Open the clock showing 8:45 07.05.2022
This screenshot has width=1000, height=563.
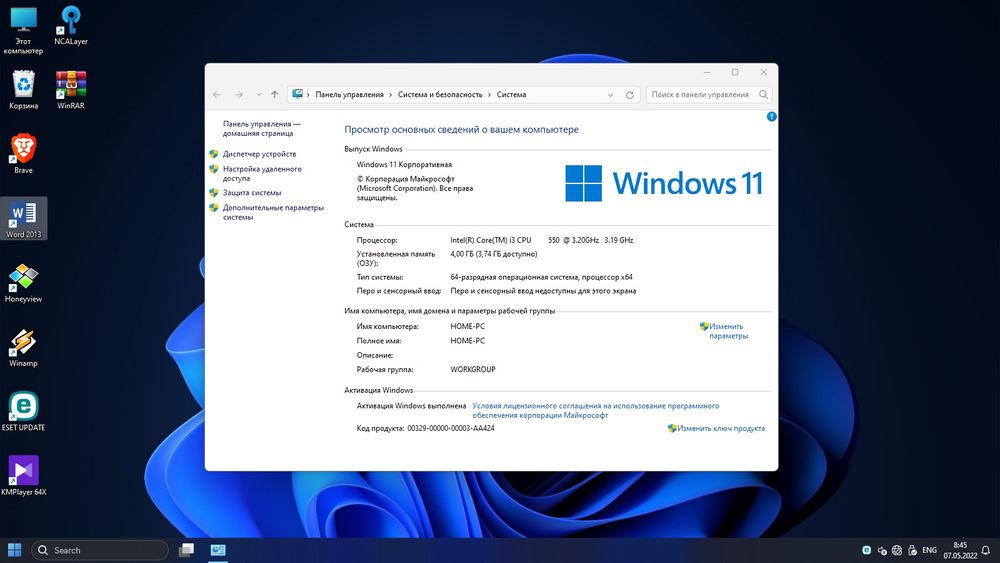[960, 550]
